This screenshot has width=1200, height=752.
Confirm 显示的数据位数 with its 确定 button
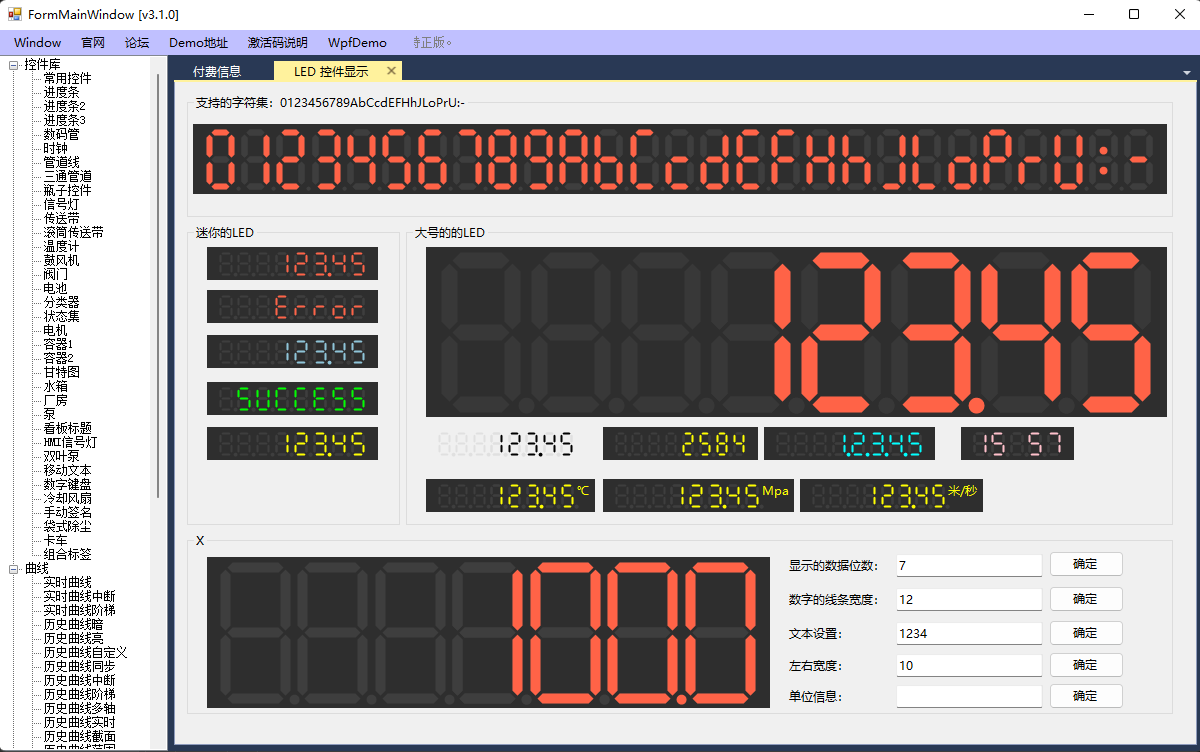click(1085, 565)
